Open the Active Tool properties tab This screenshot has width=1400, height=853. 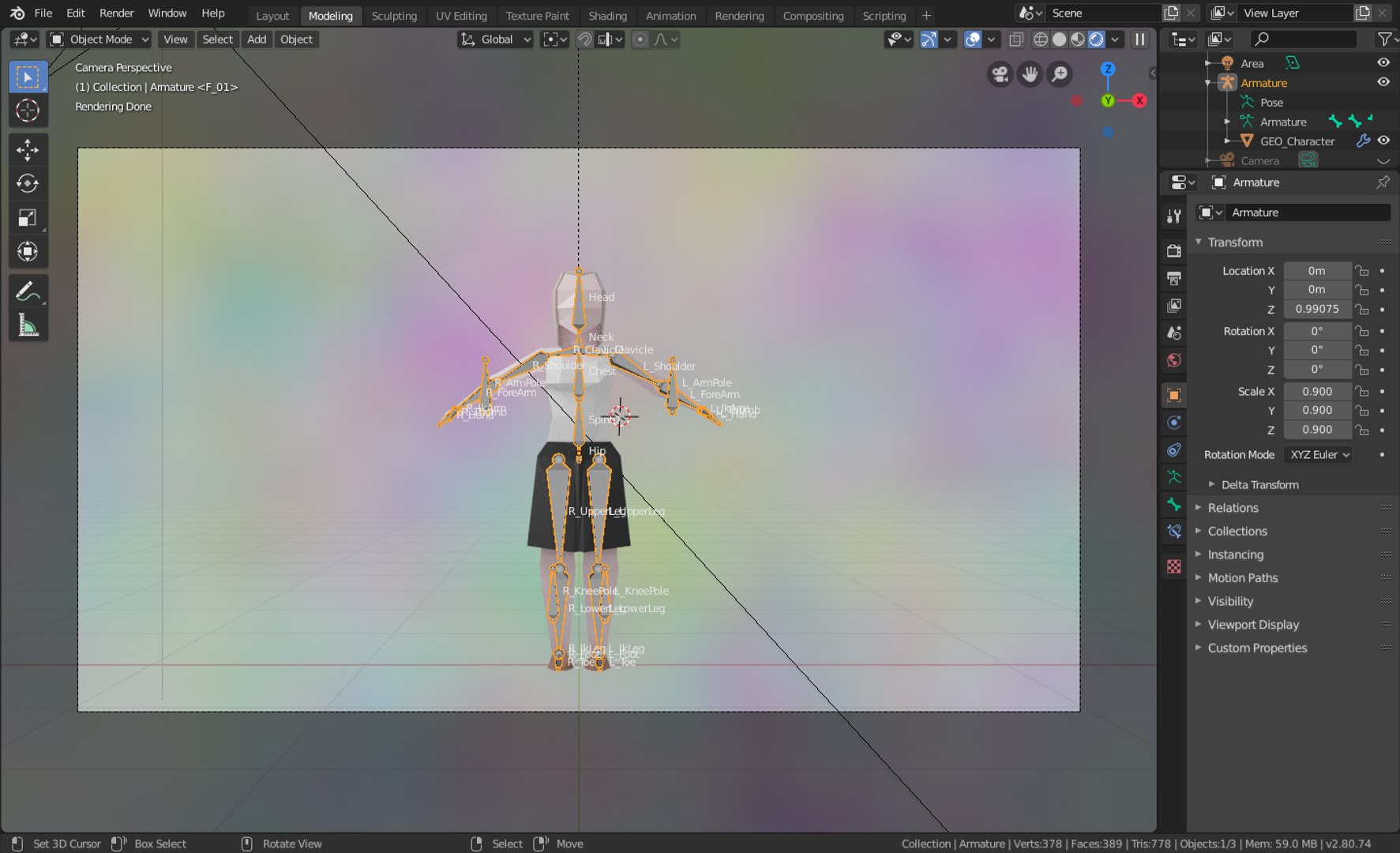(x=1174, y=216)
